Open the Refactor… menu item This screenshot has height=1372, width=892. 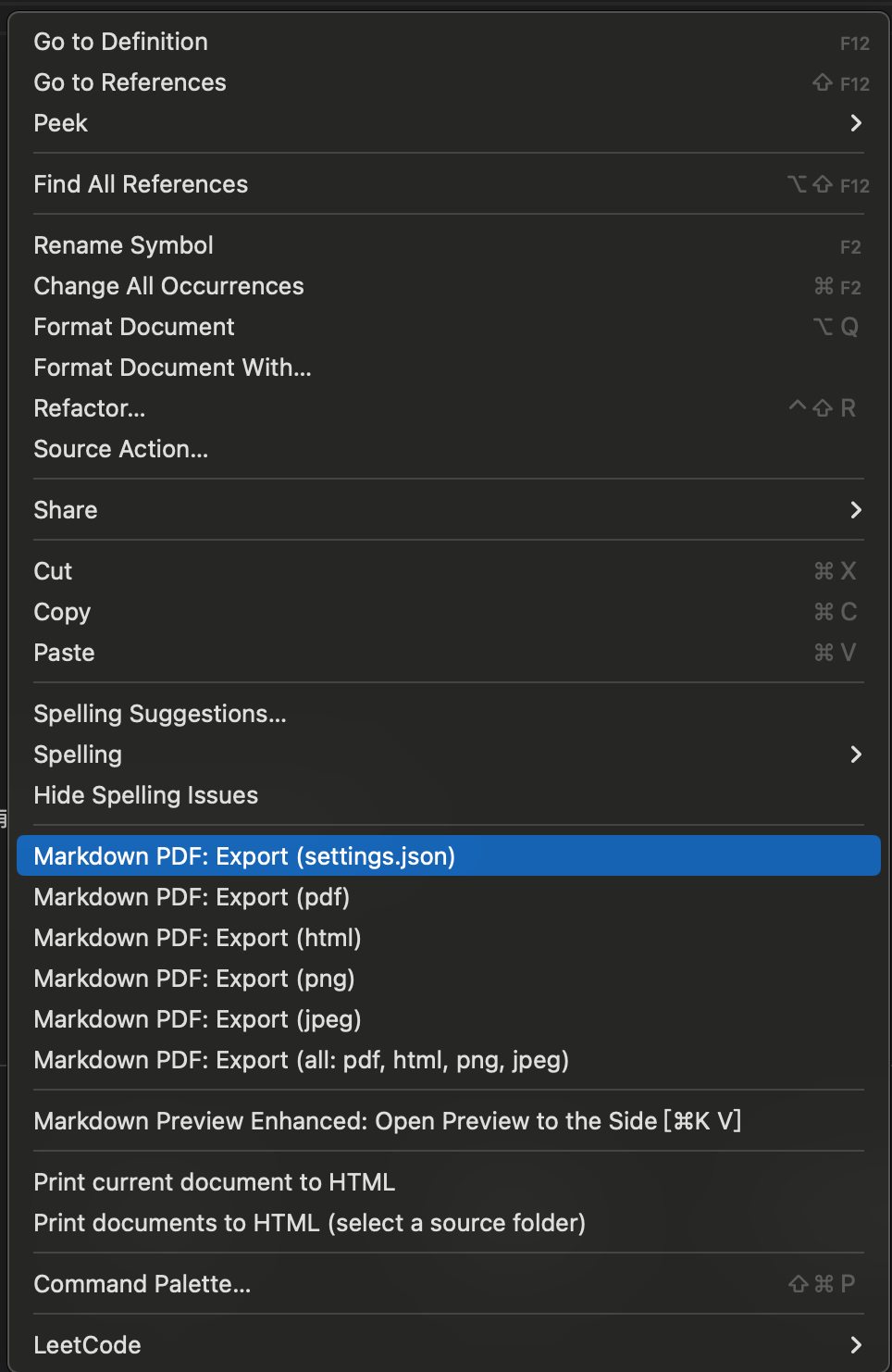pyautogui.click(x=90, y=408)
